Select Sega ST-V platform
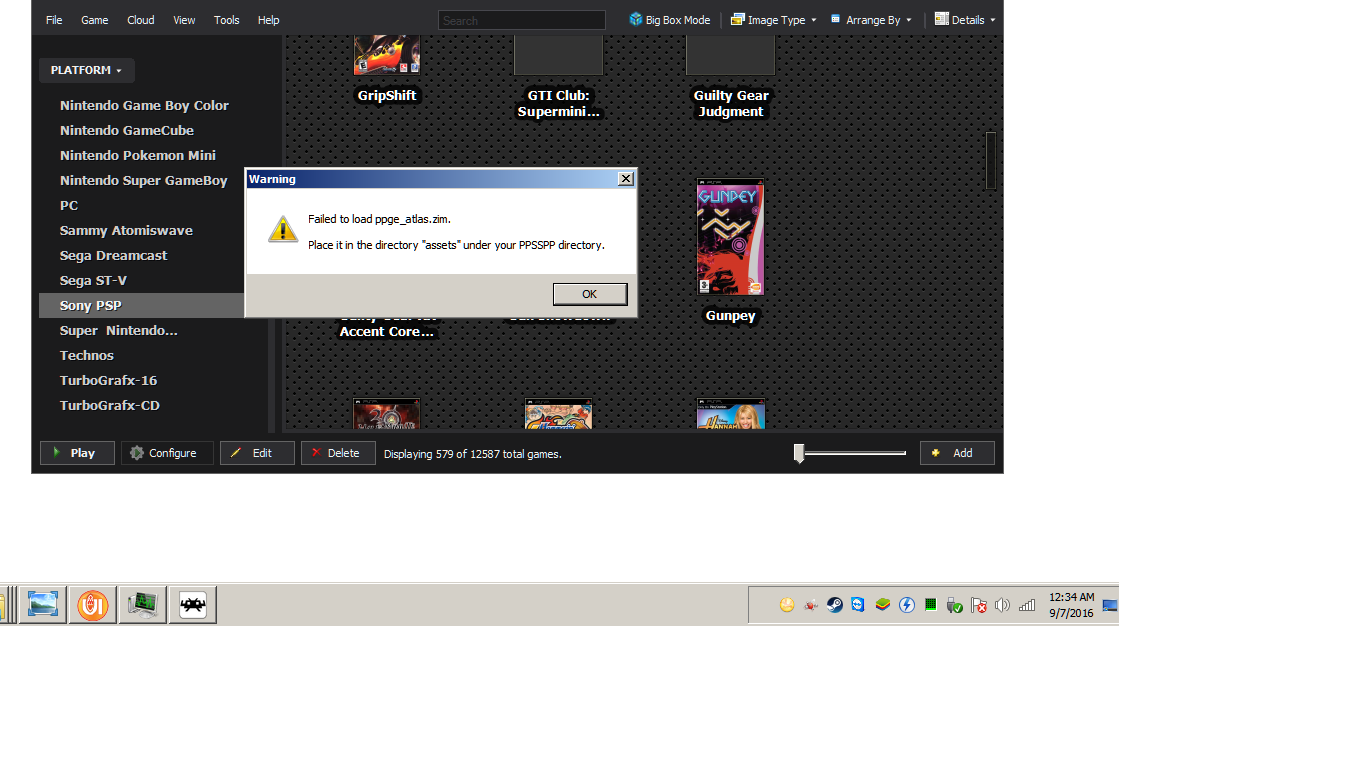Screen dimensions: 1366x768 (93, 280)
